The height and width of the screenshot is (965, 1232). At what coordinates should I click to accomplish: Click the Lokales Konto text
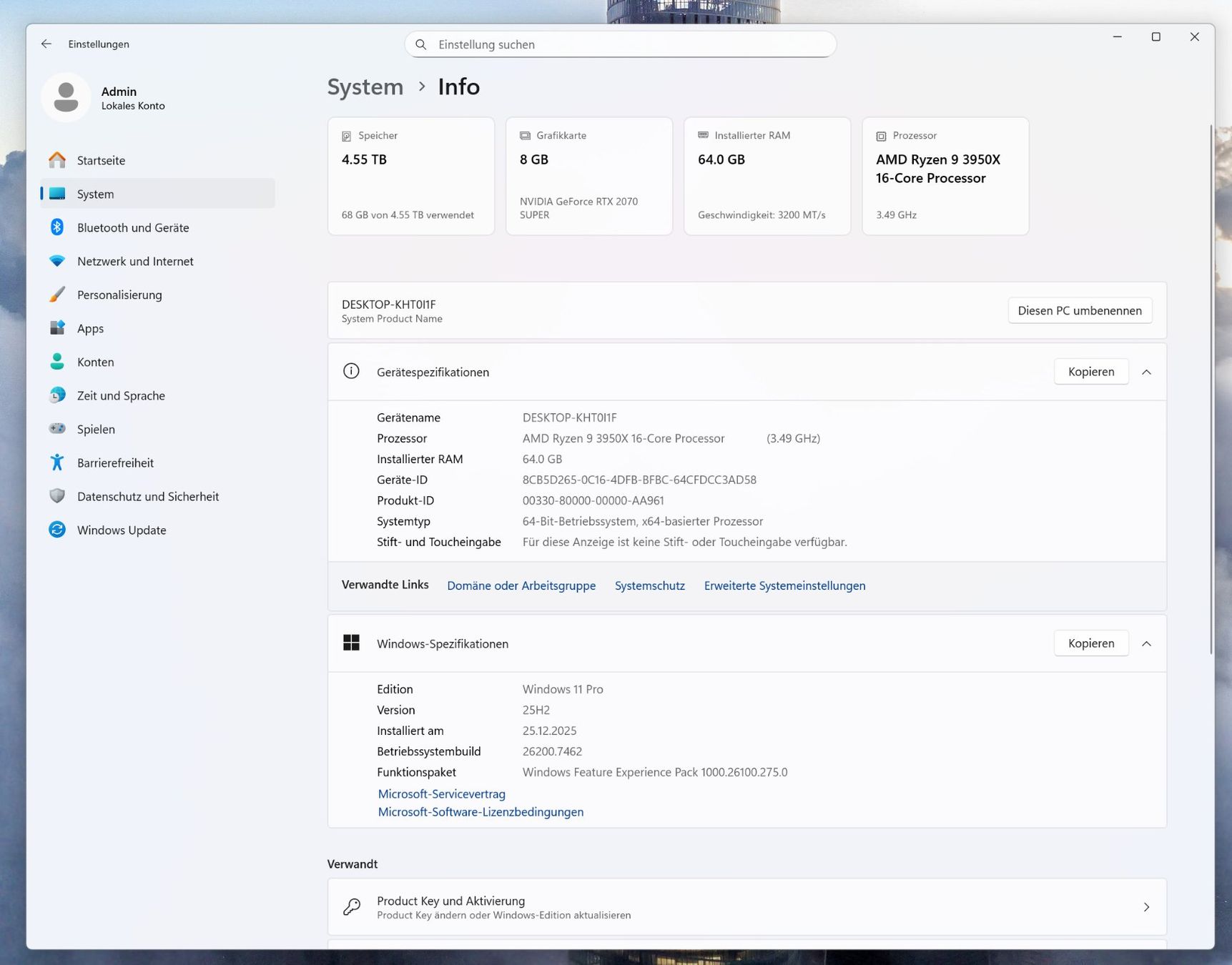tap(133, 106)
